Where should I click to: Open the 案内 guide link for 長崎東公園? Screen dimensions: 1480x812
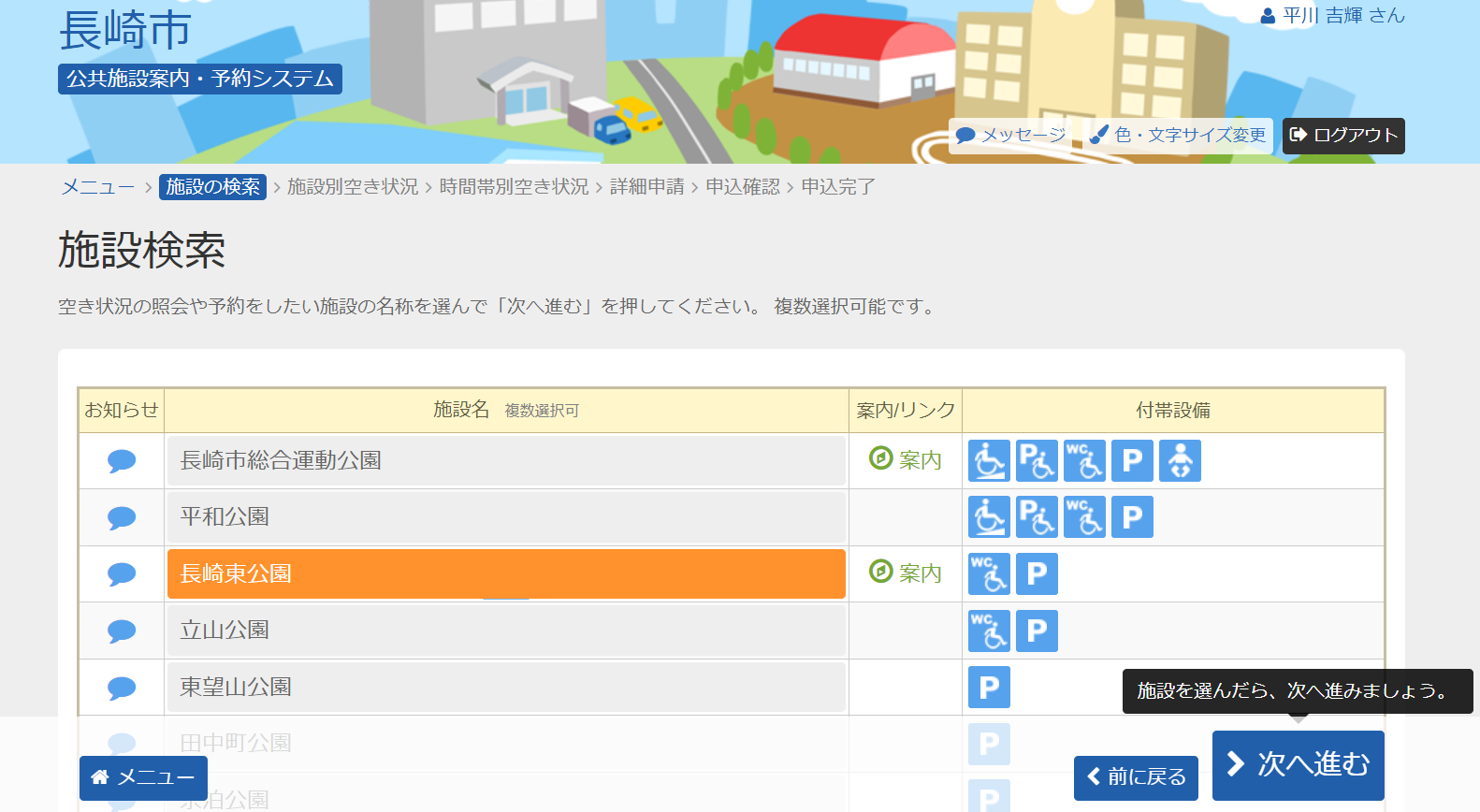pos(906,573)
